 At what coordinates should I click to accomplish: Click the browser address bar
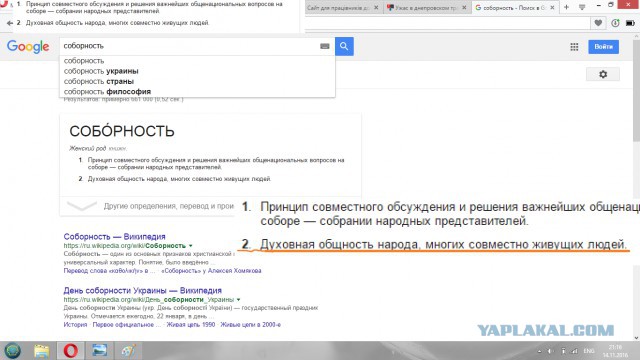447,23
